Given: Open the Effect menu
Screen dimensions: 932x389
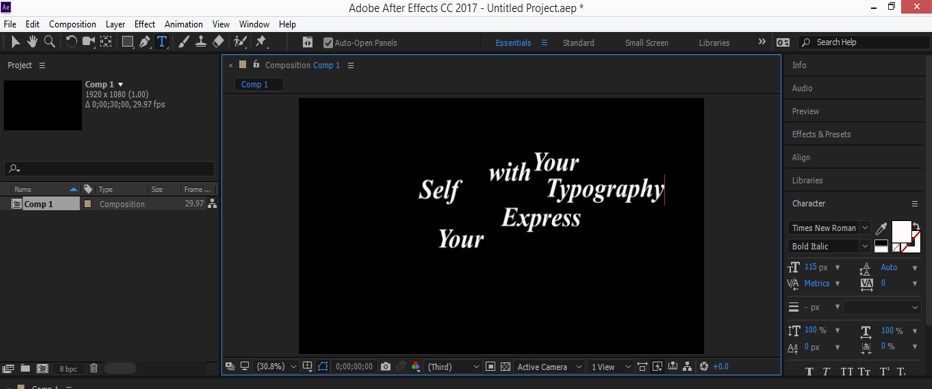Looking at the screenshot, I should [144, 24].
